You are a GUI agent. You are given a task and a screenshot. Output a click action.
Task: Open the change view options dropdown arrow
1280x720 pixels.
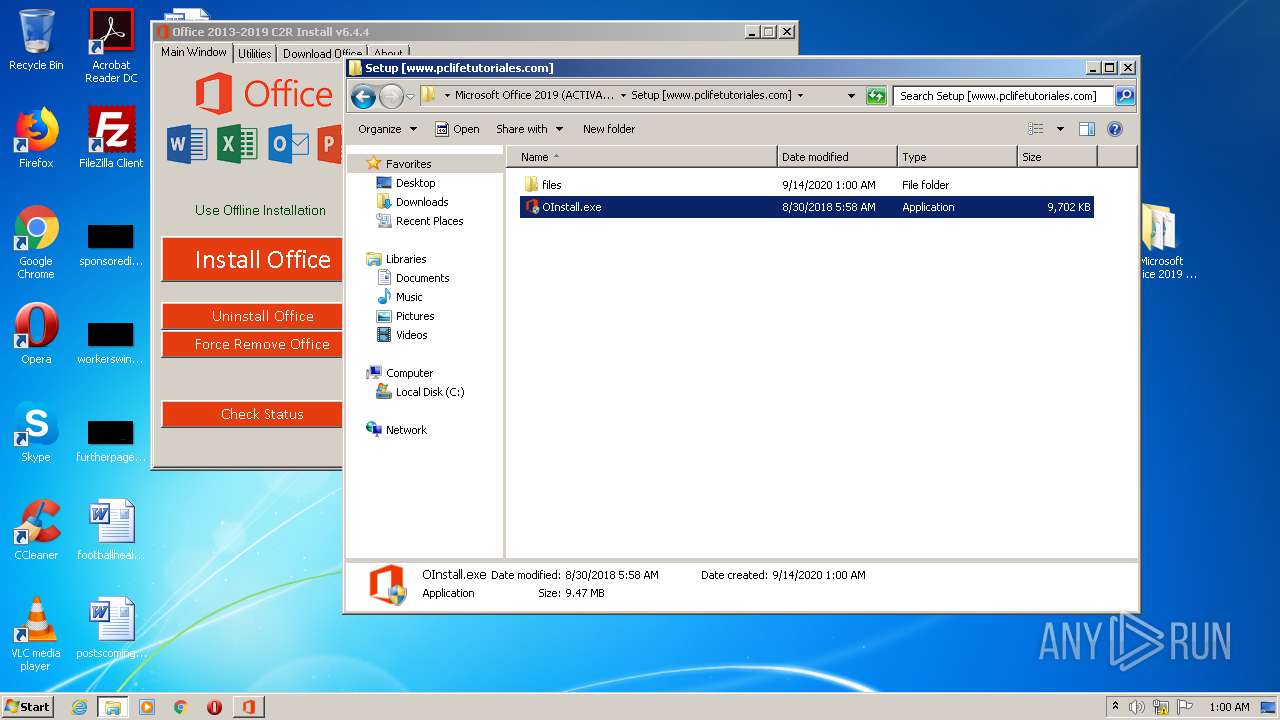1060,129
